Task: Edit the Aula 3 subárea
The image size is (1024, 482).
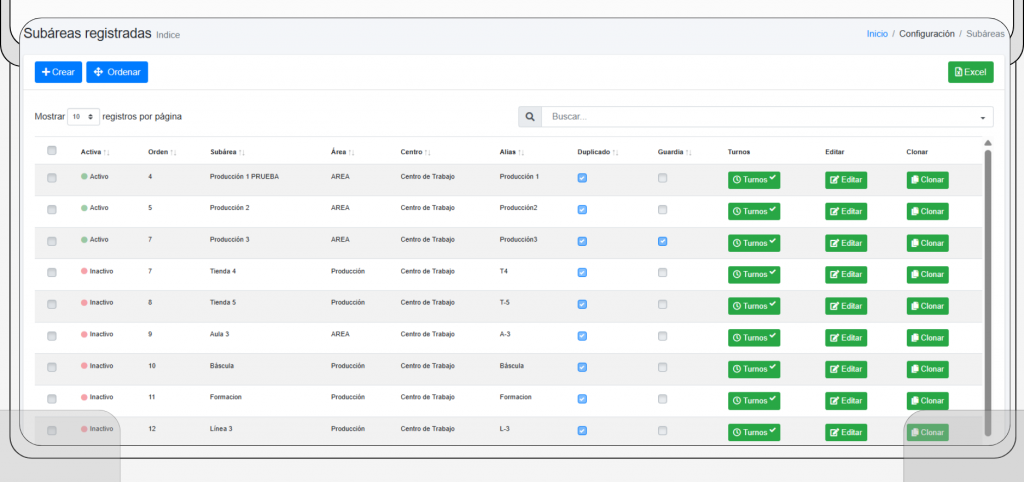Action: coord(846,338)
